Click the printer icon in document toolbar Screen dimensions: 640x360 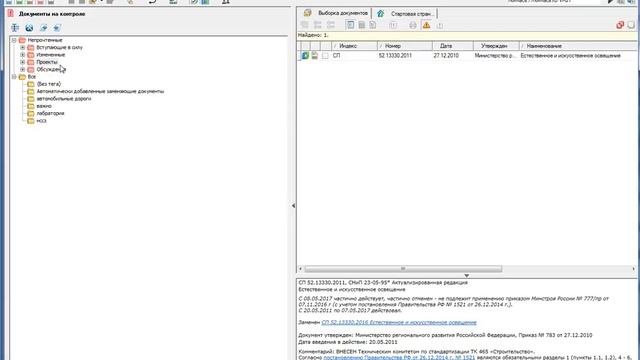[413, 25]
